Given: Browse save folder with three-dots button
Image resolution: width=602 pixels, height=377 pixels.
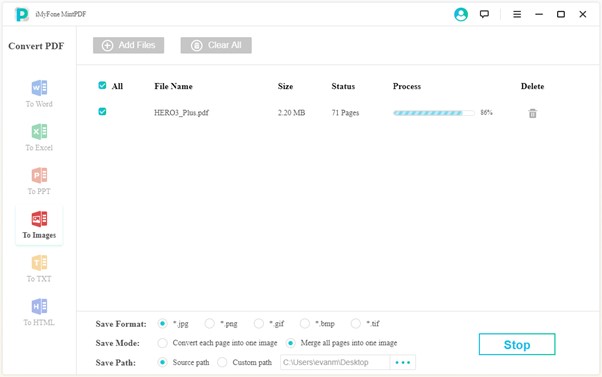Looking at the screenshot, I should tap(403, 362).
